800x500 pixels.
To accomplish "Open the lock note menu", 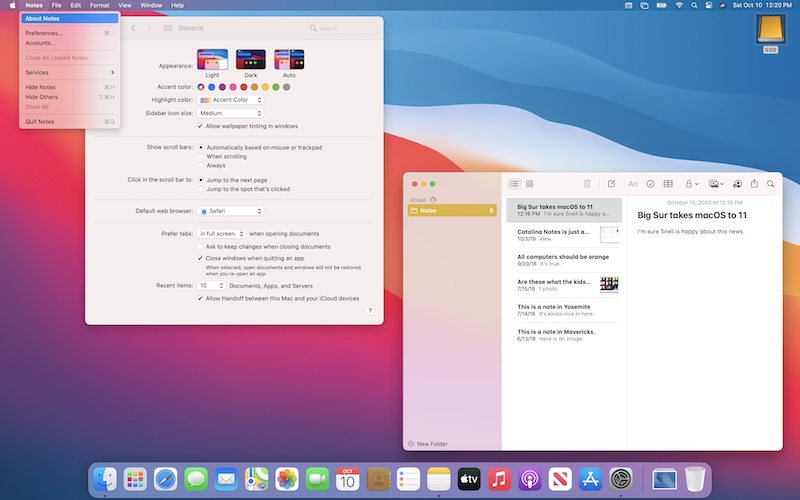I will click(691, 184).
